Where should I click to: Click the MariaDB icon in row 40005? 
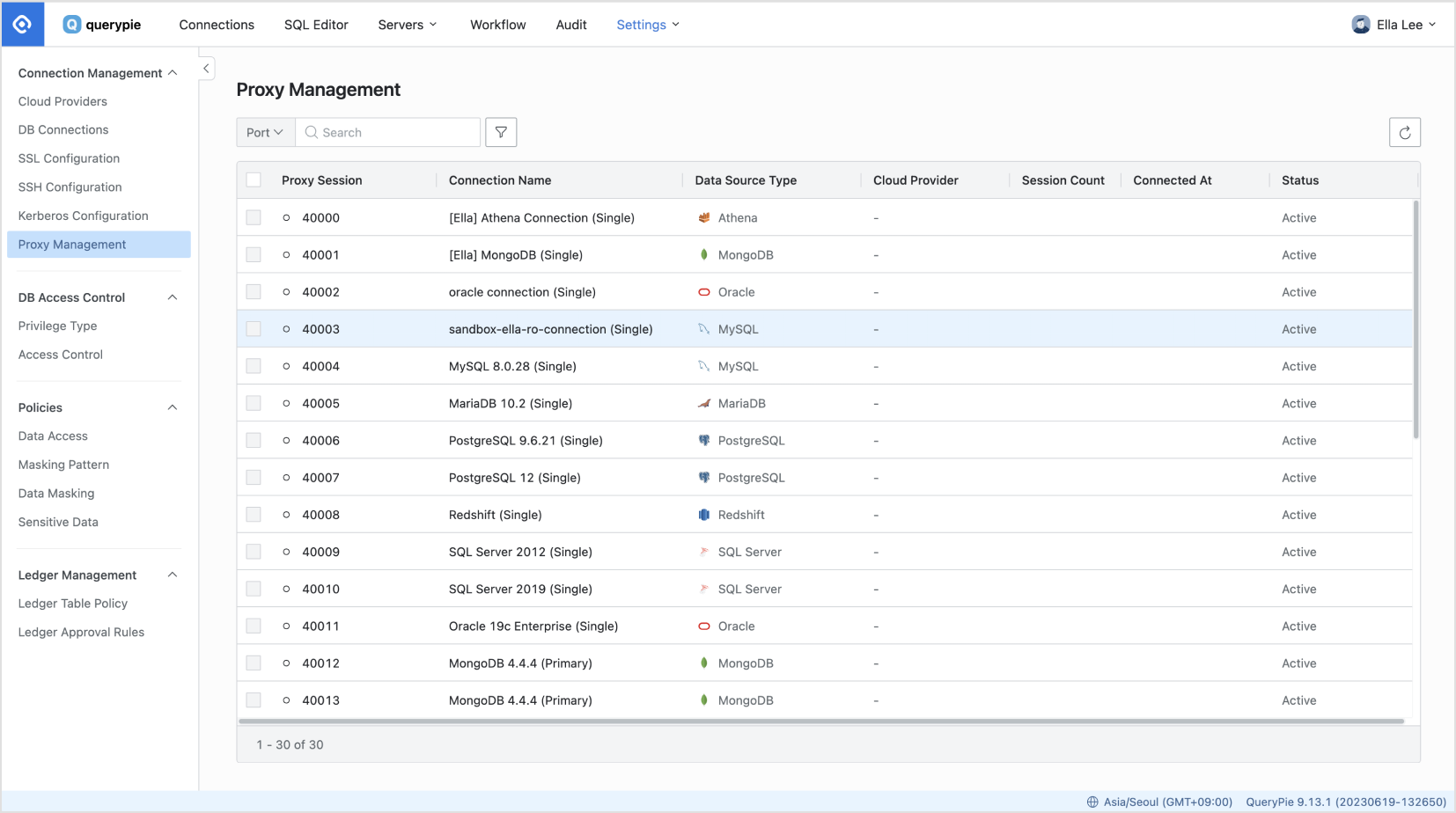[x=704, y=403]
